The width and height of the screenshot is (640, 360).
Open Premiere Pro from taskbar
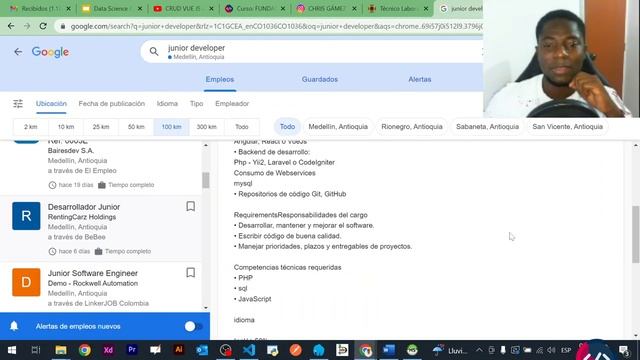[x=132, y=350]
